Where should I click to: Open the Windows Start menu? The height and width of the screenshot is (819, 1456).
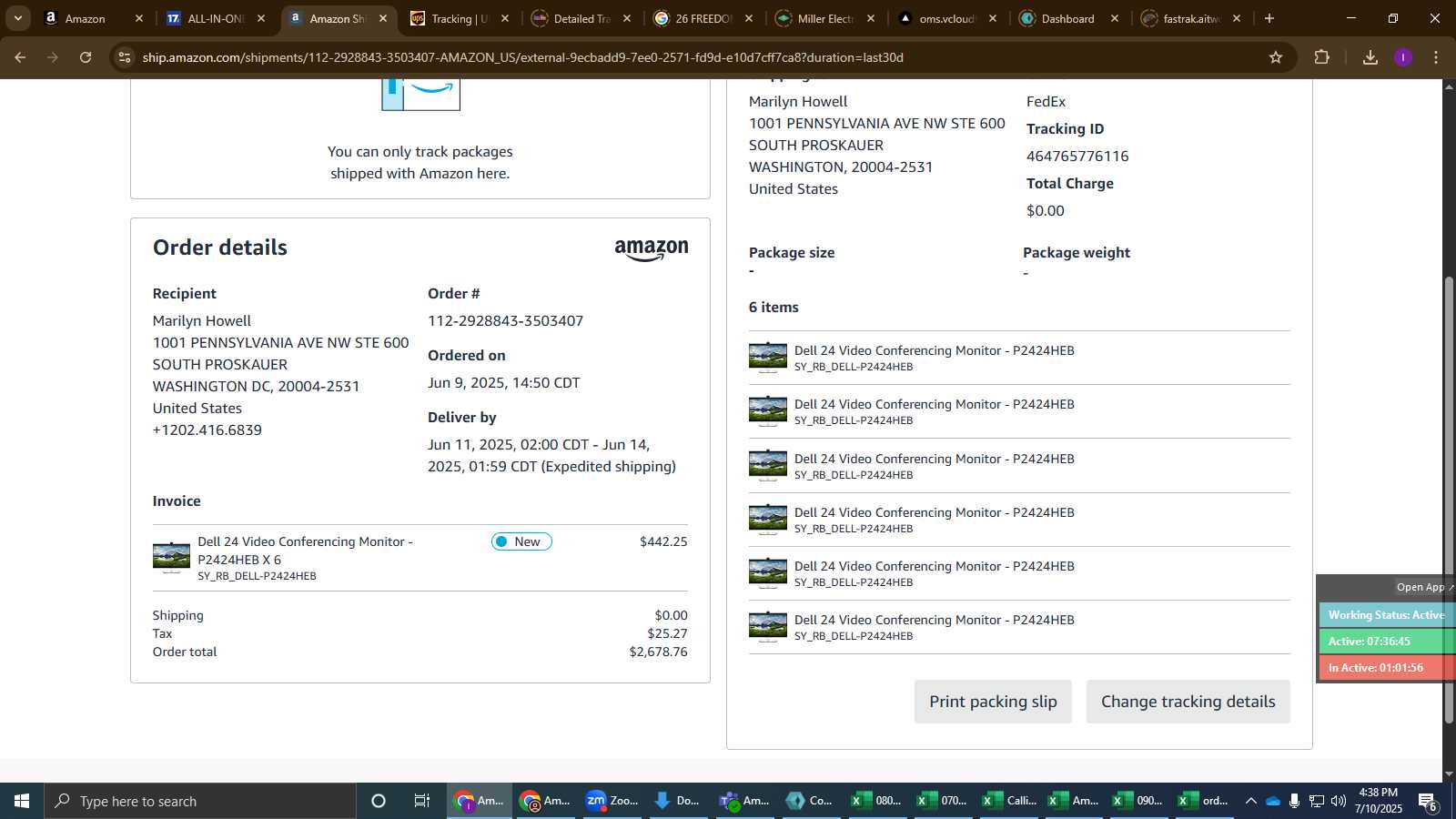pos(22,801)
